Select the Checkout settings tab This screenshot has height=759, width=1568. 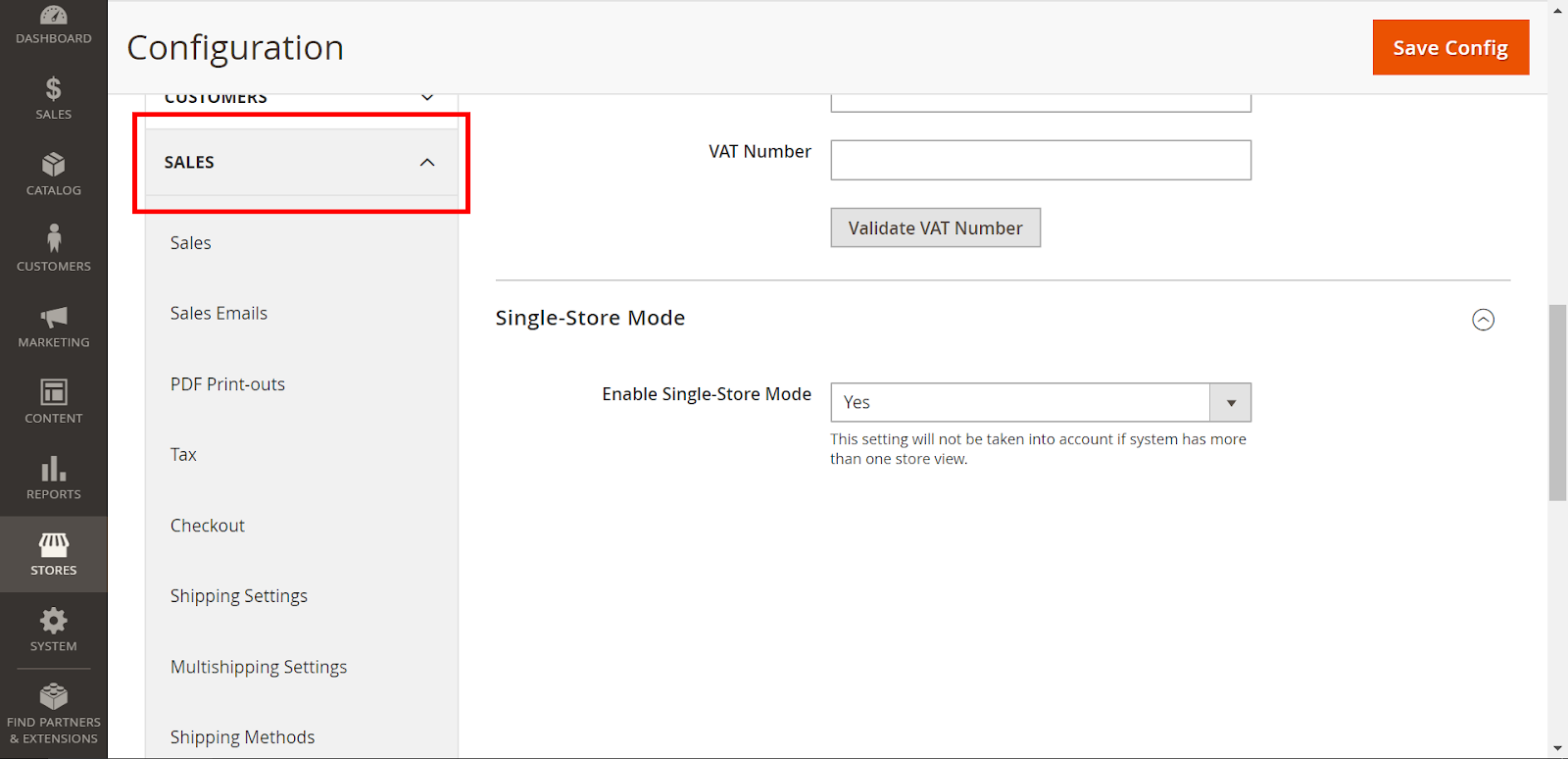tap(208, 526)
